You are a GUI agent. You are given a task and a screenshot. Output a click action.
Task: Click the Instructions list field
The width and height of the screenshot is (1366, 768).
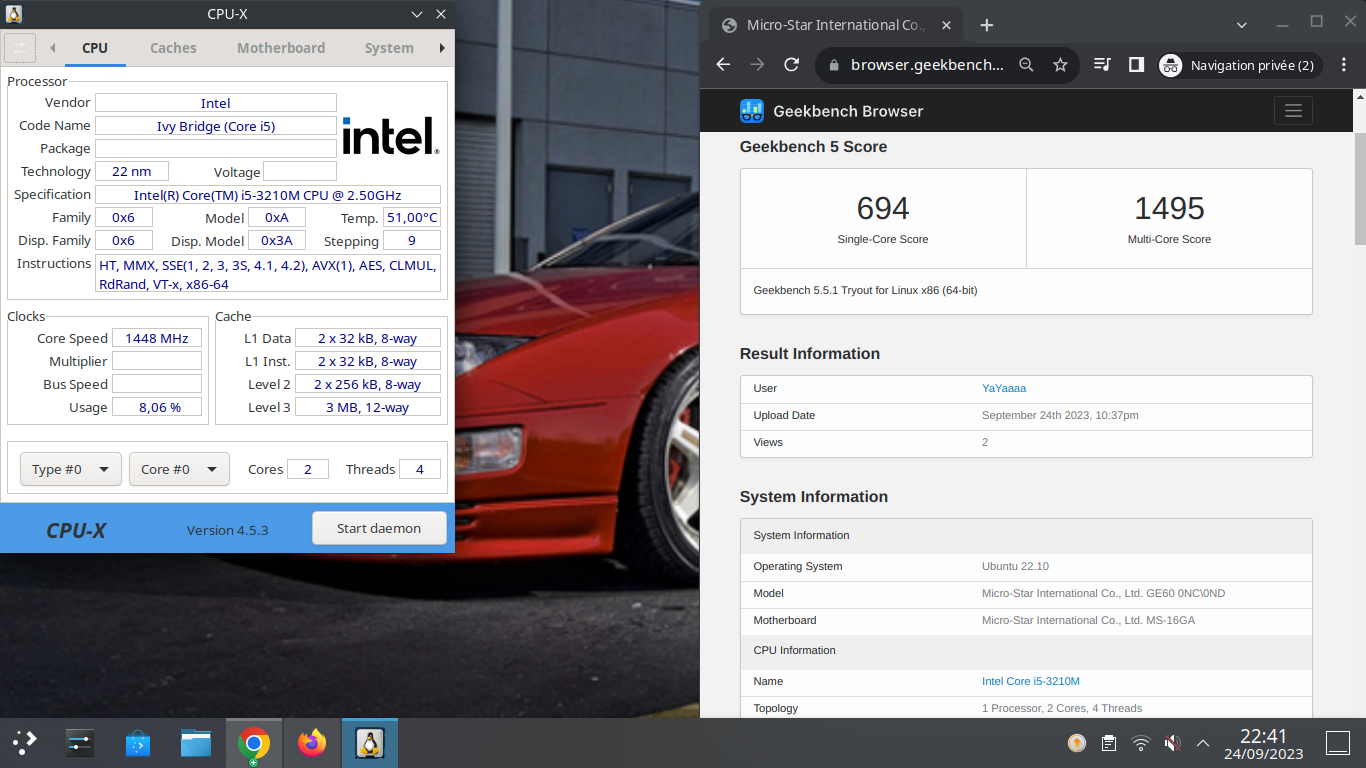tap(268, 273)
